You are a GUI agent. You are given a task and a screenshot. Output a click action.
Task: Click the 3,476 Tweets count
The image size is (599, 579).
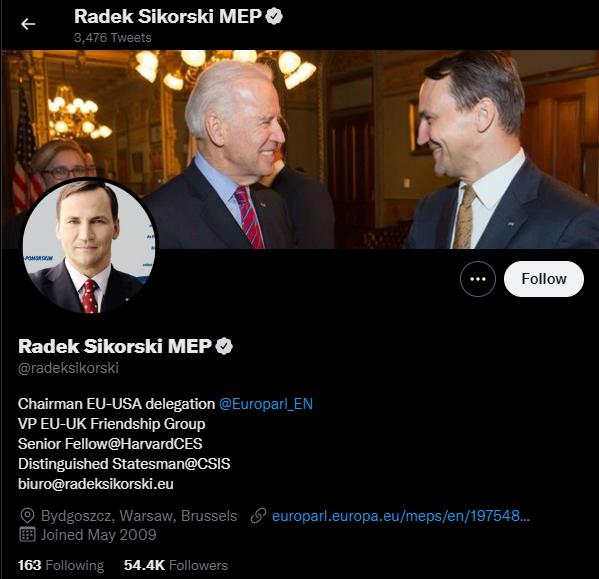coord(113,38)
